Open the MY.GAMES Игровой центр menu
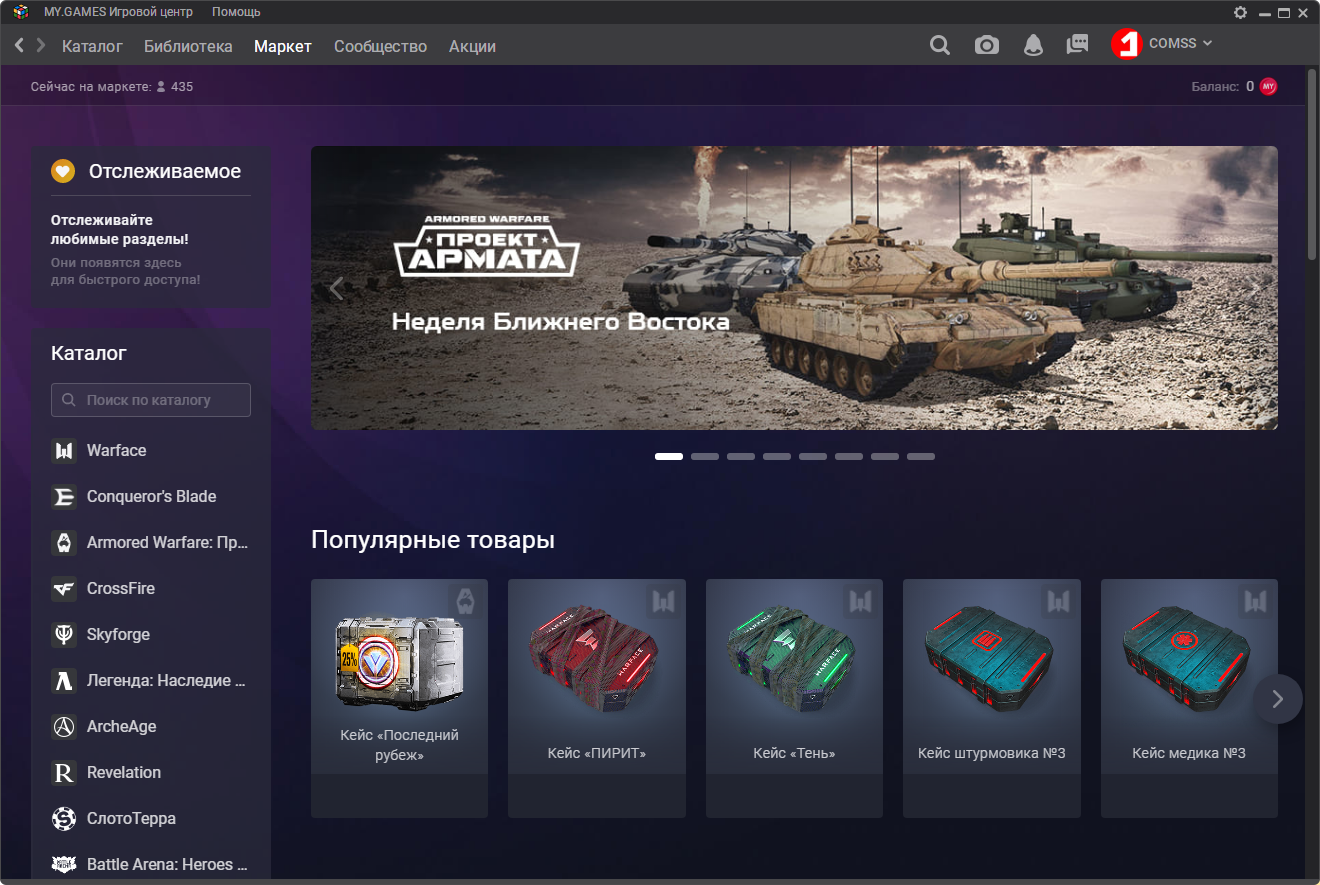Image resolution: width=1320 pixels, height=885 pixels. tap(119, 12)
